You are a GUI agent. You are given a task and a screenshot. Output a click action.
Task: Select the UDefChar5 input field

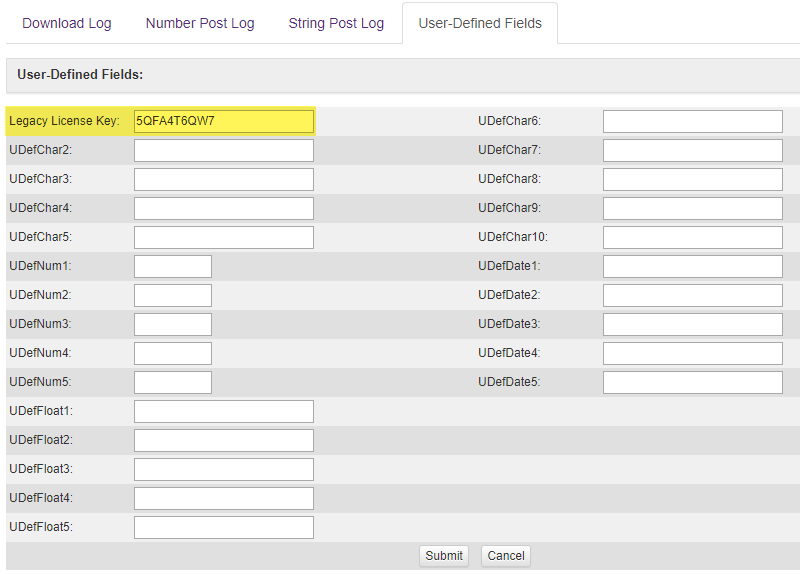tap(224, 237)
